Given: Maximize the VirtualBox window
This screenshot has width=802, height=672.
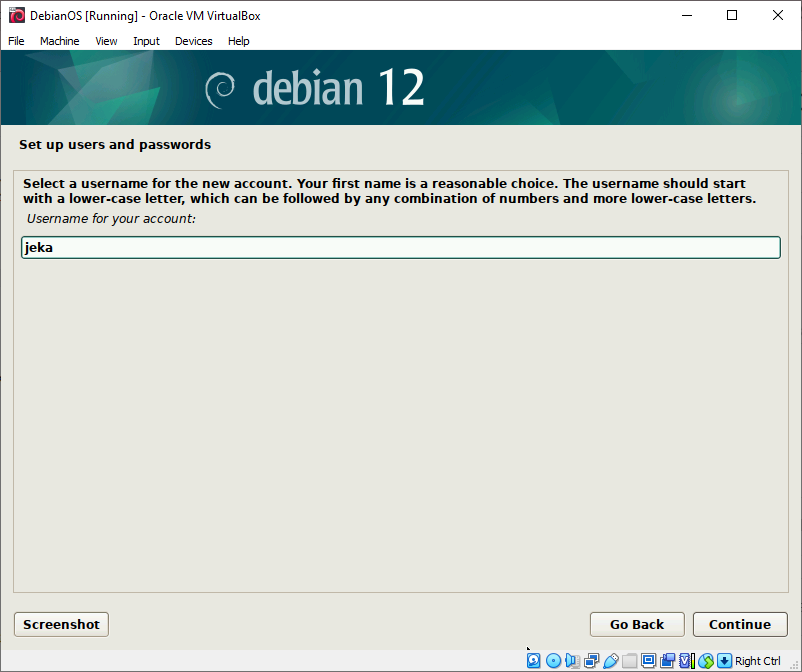Looking at the screenshot, I should click(732, 15).
